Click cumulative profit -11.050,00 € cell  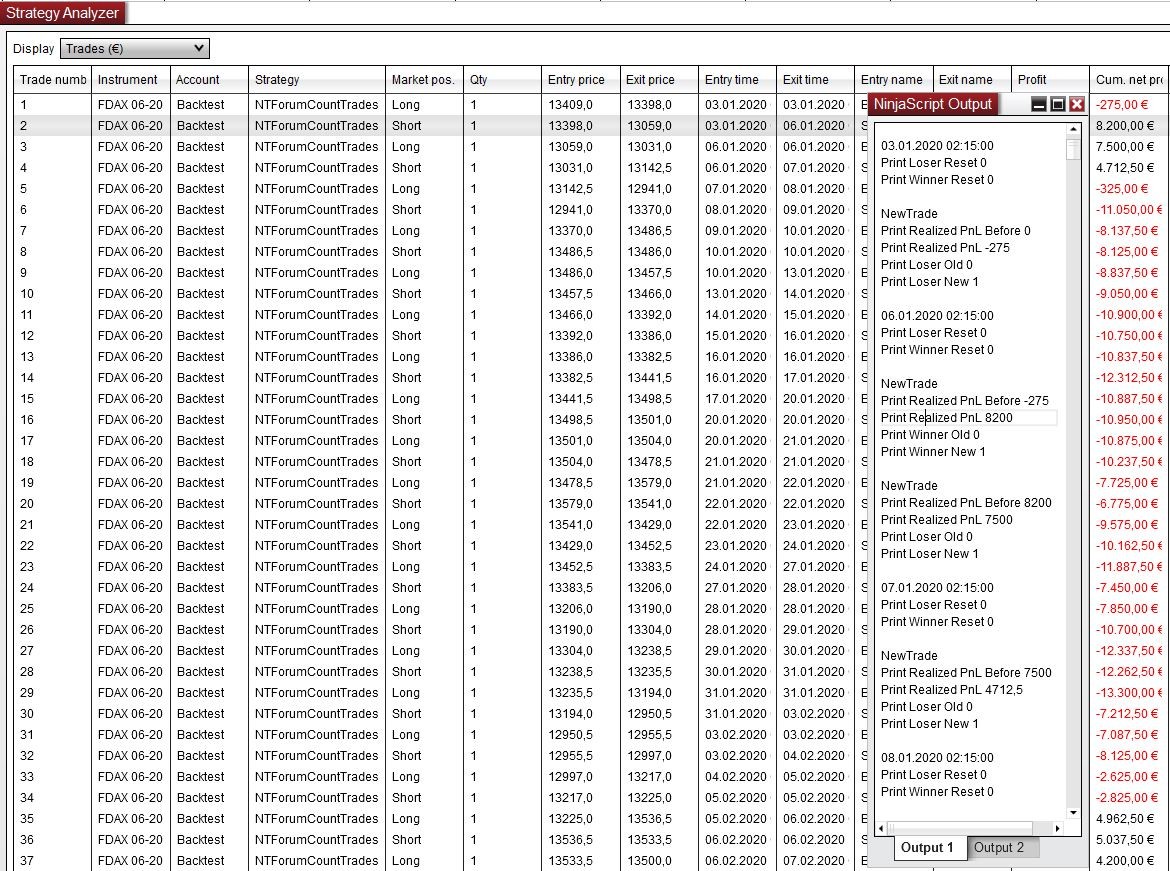1129,210
